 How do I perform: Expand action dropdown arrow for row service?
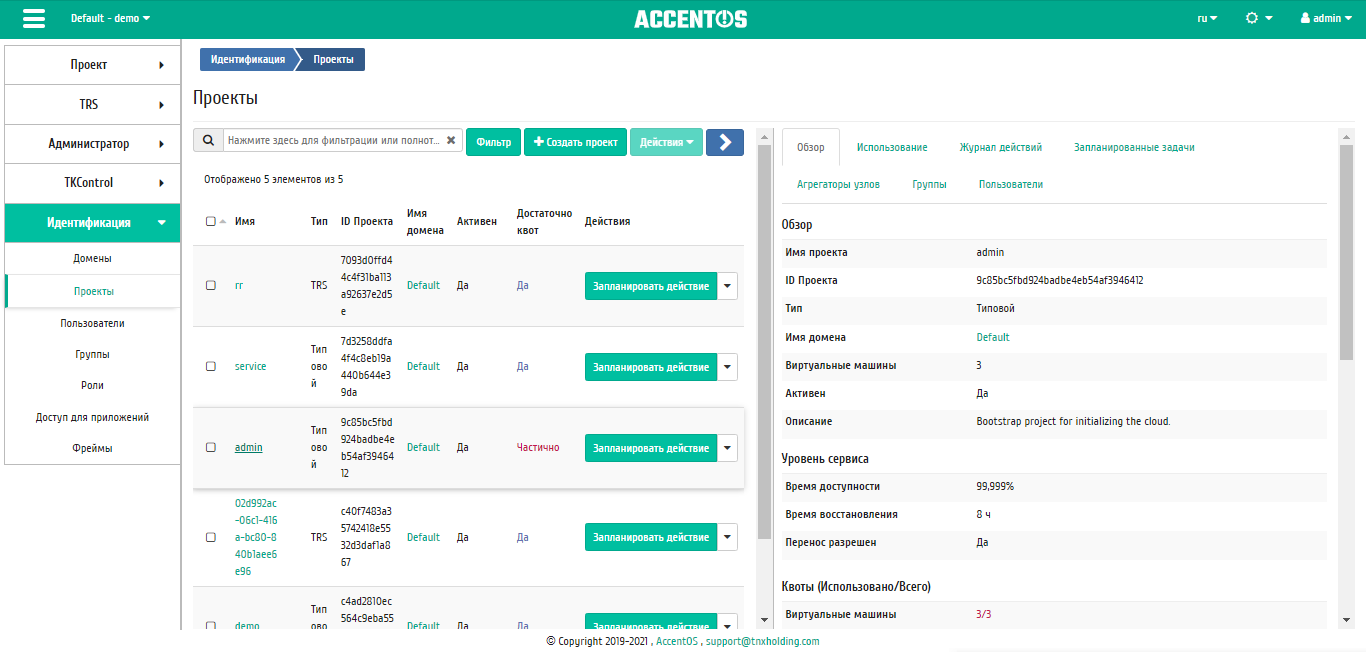pos(728,367)
